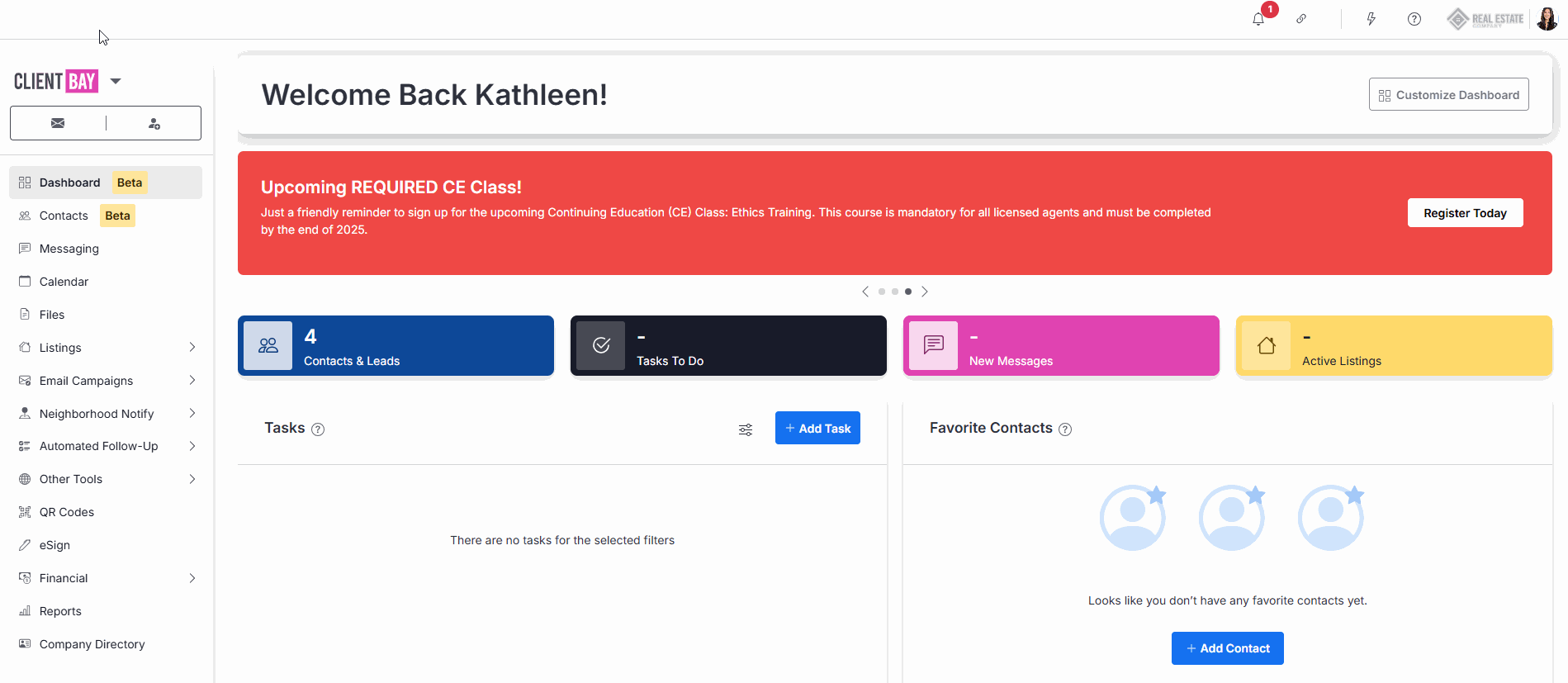Click the link icon in top bar
Image resolution: width=1568 pixels, height=683 pixels.
(x=1301, y=19)
